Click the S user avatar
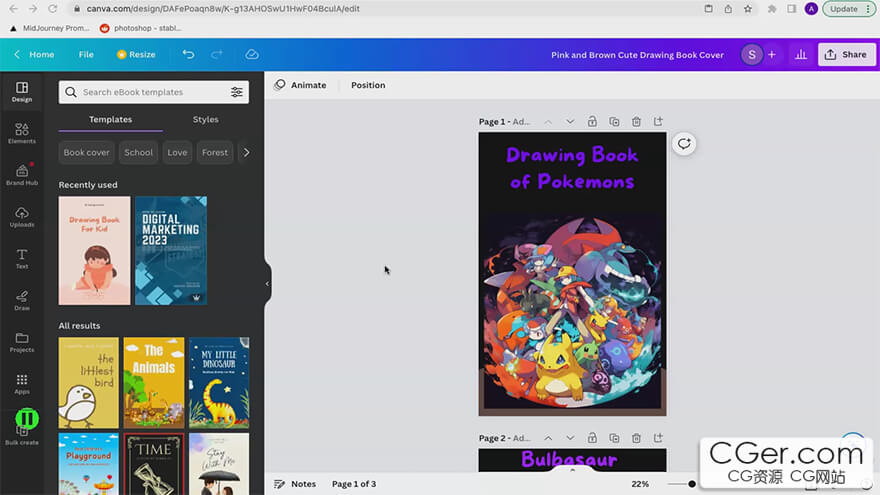The width and height of the screenshot is (880, 495). click(x=751, y=54)
